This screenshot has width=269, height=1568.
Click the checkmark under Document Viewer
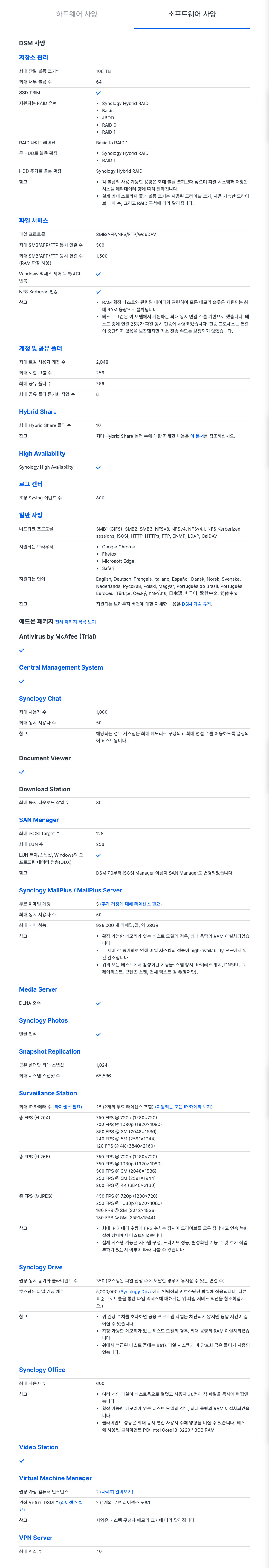21,772
